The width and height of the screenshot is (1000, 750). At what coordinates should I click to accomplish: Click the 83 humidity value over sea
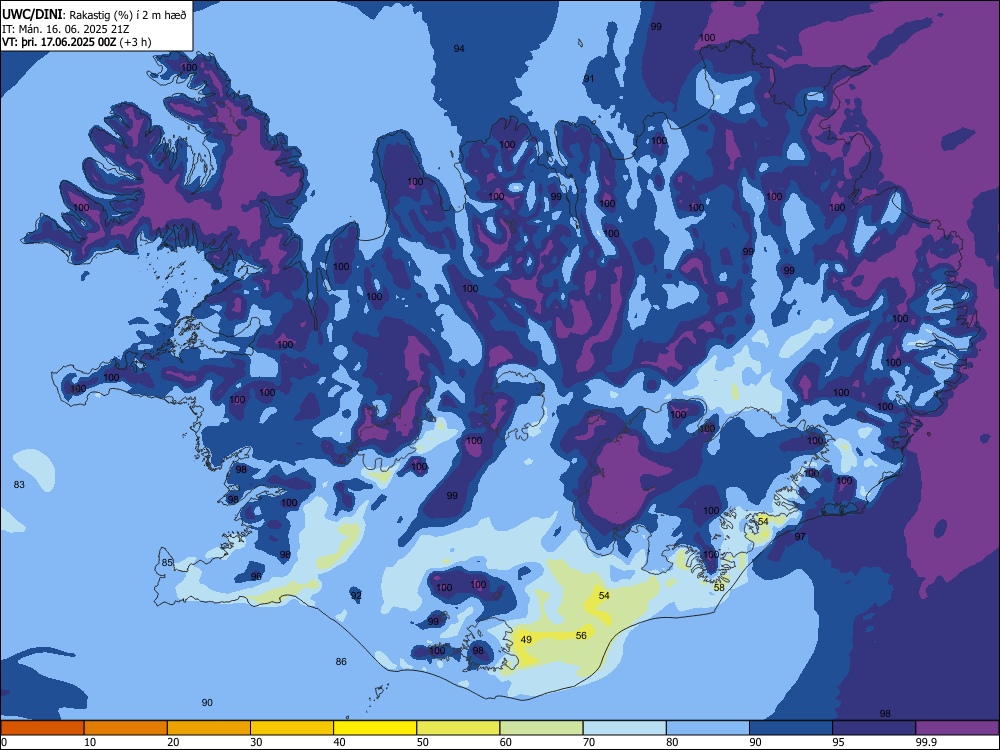tap(19, 485)
